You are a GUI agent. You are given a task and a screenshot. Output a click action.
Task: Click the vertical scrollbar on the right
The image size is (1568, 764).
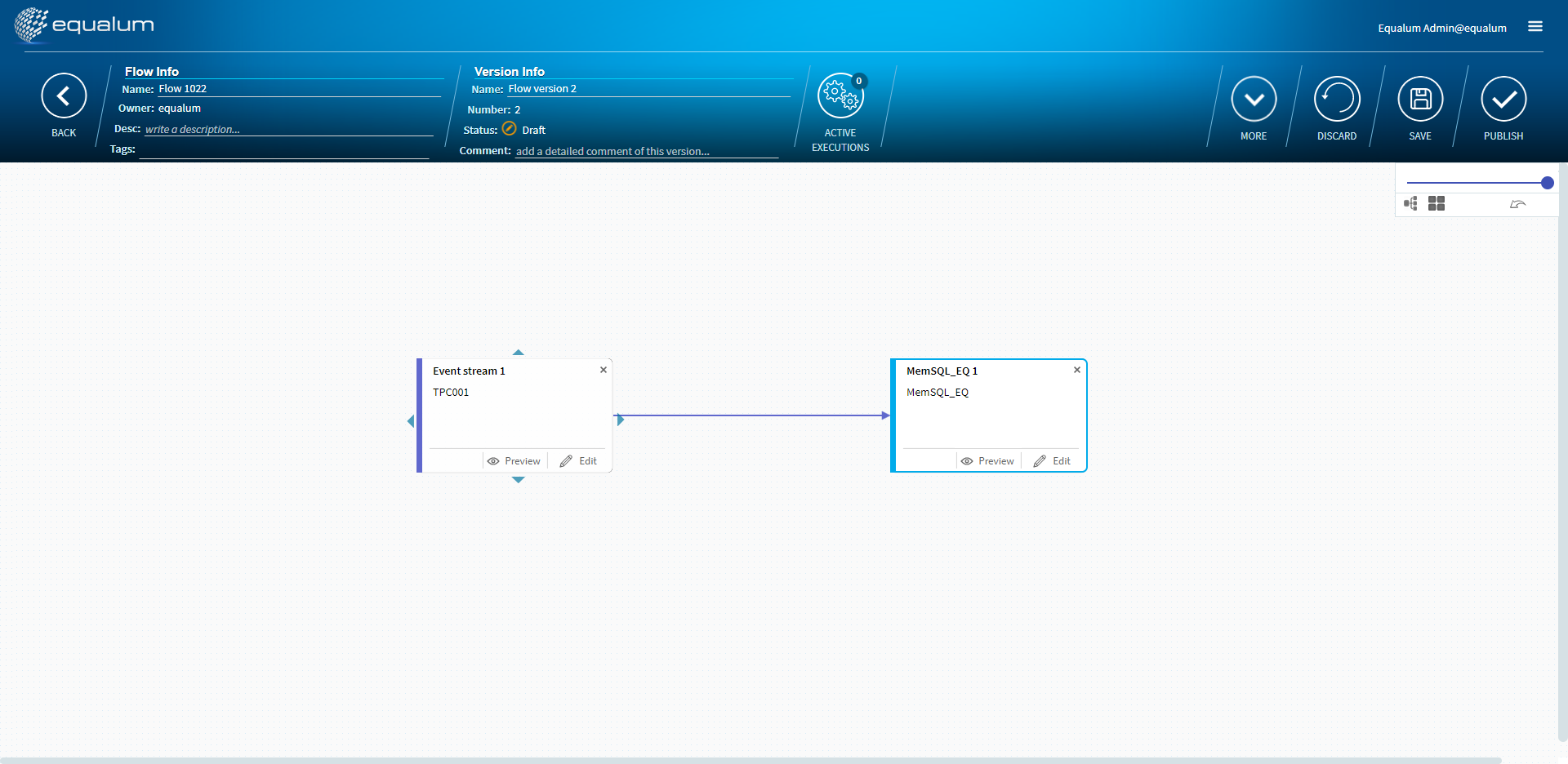coord(1563,453)
